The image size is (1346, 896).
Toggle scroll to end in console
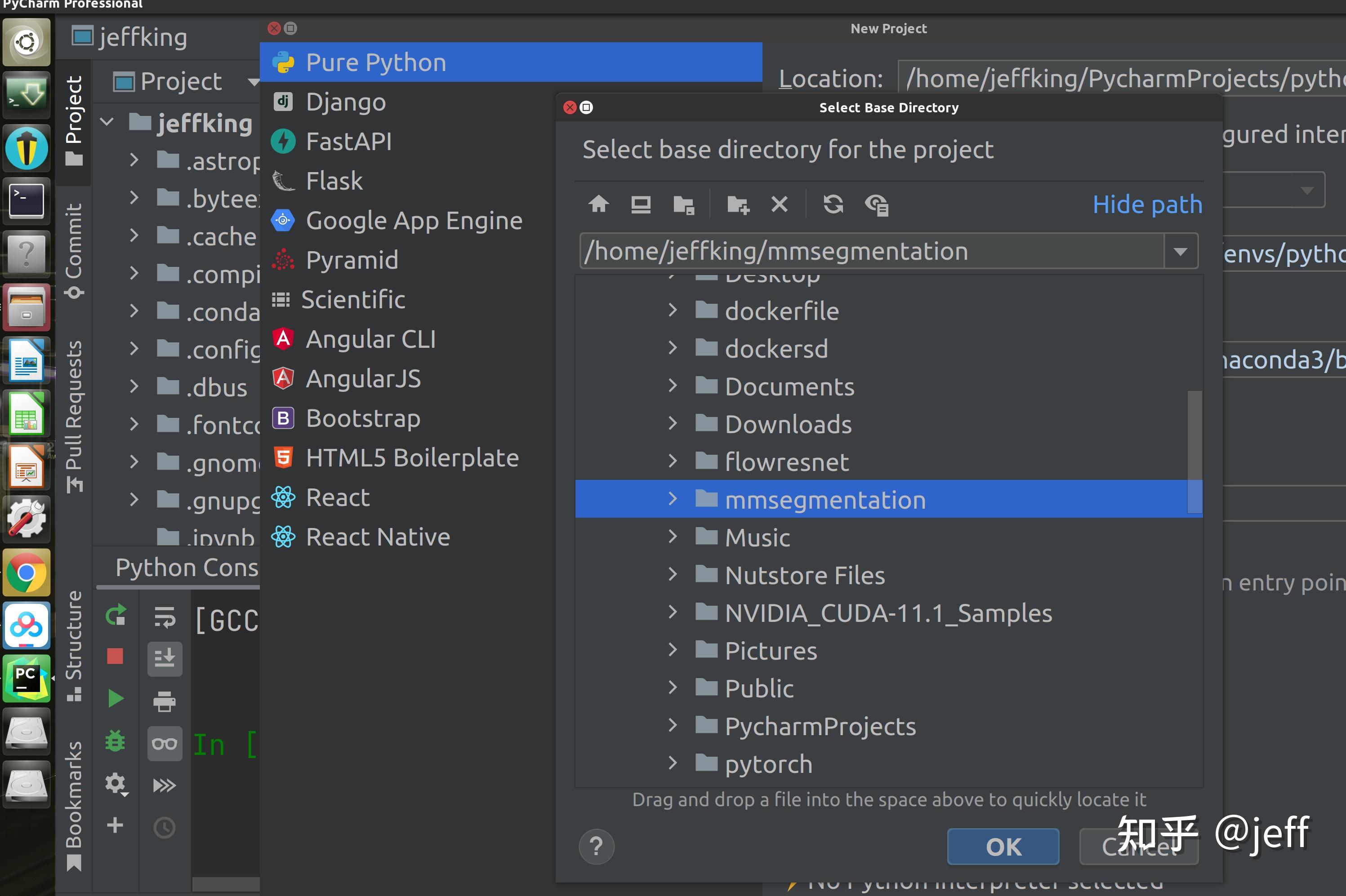(165, 658)
